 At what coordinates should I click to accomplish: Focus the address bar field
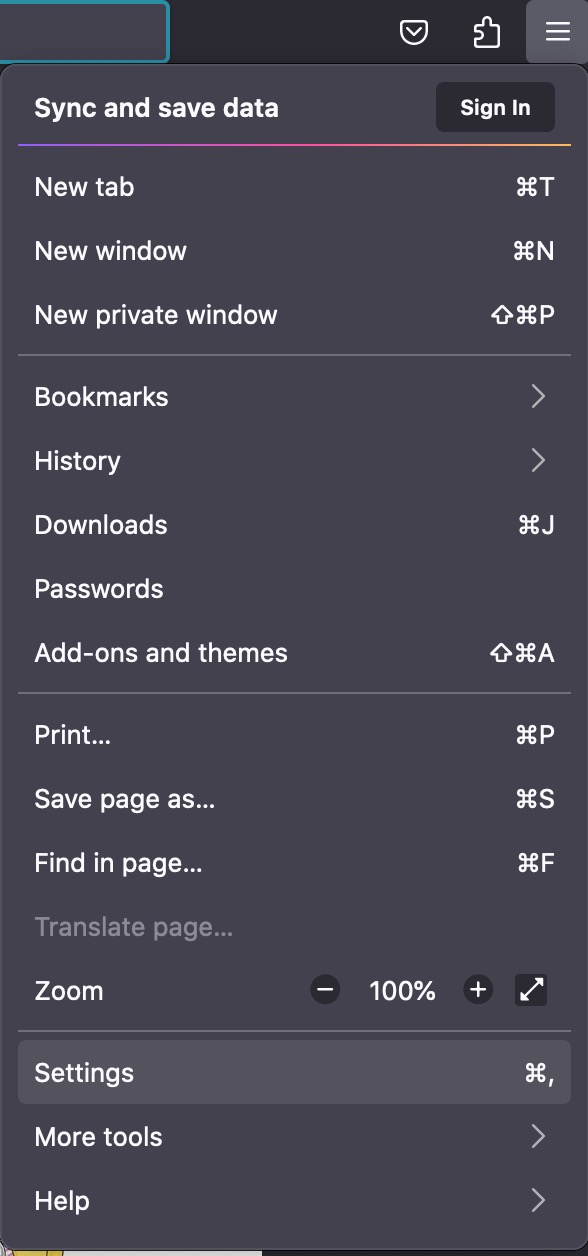pos(84,32)
